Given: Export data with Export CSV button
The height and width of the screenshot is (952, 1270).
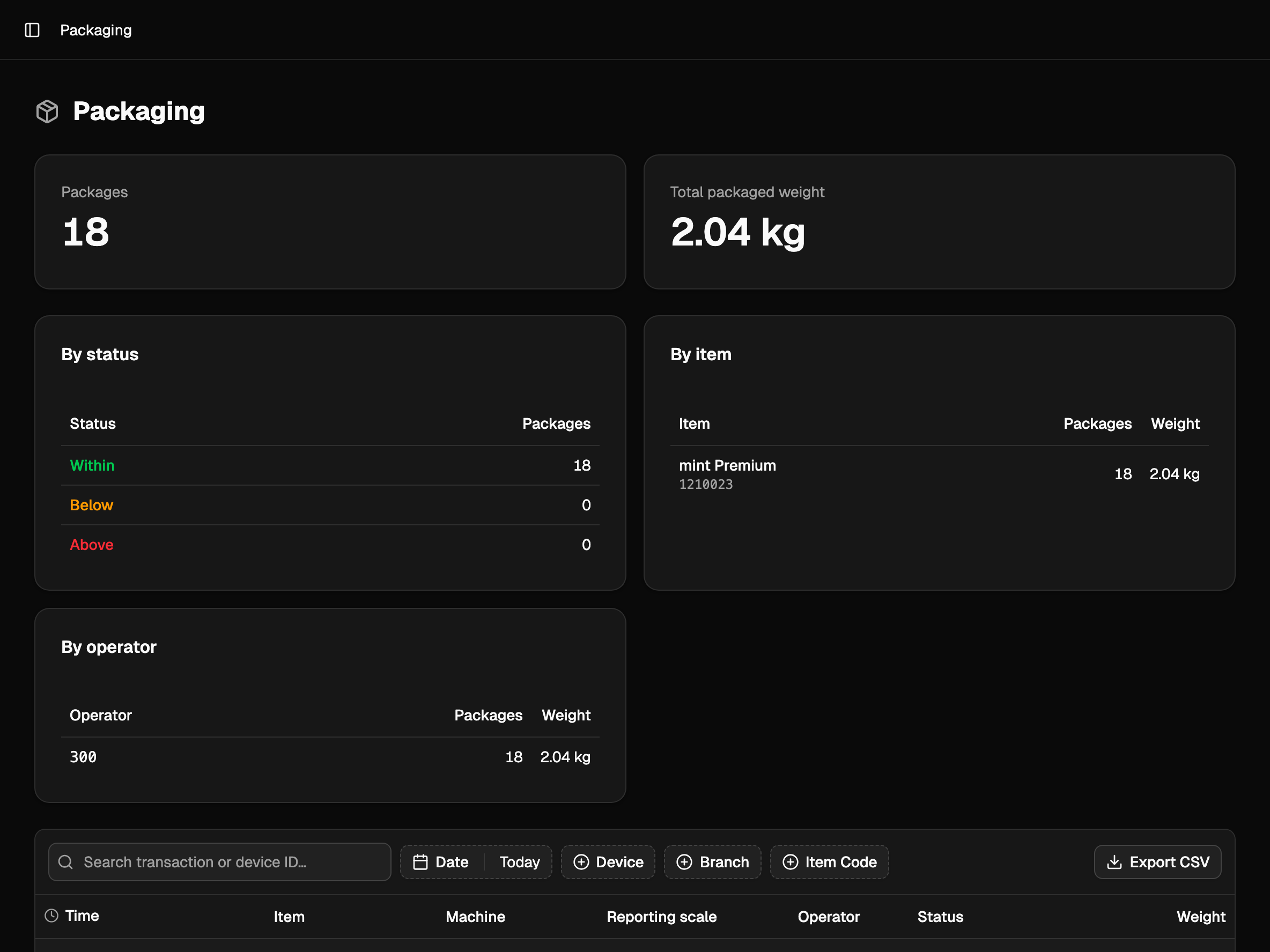Looking at the screenshot, I should [x=1157, y=862].
